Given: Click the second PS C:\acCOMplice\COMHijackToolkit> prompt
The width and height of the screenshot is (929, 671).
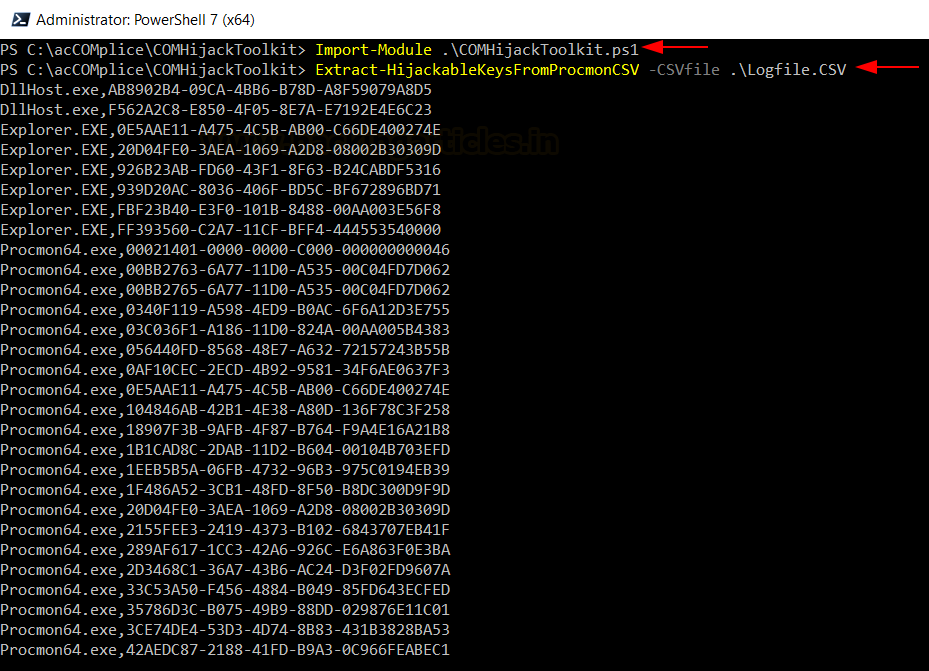Looking at the screenshot, I should [x=153, y=70].
